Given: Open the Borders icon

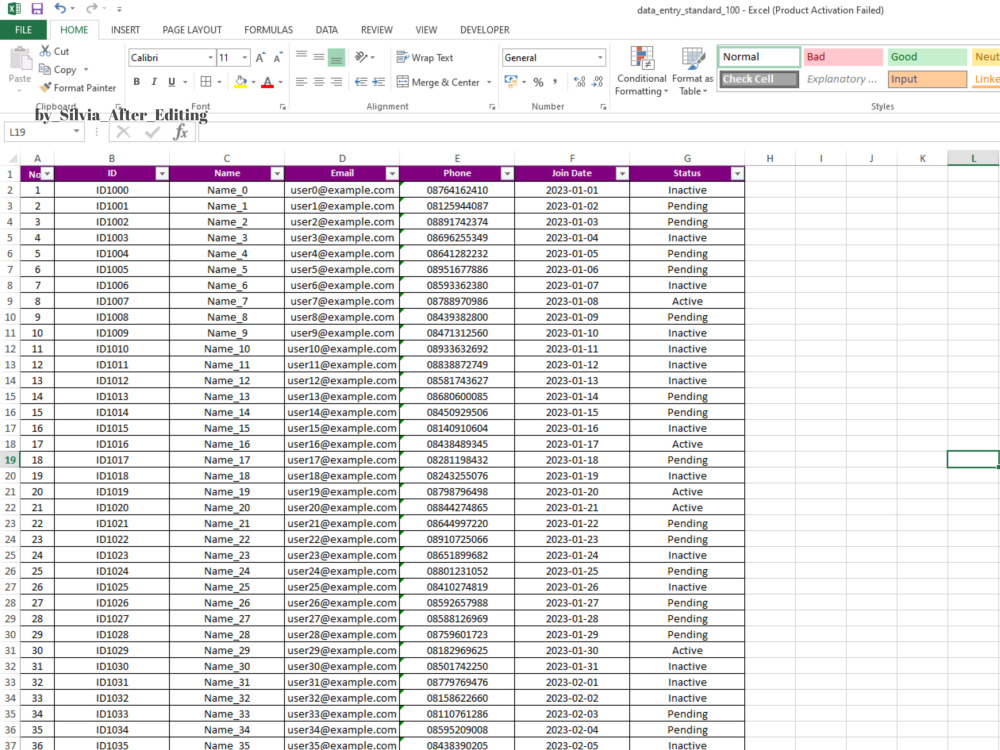Looking at the screenshot, I should click(206, 82).
